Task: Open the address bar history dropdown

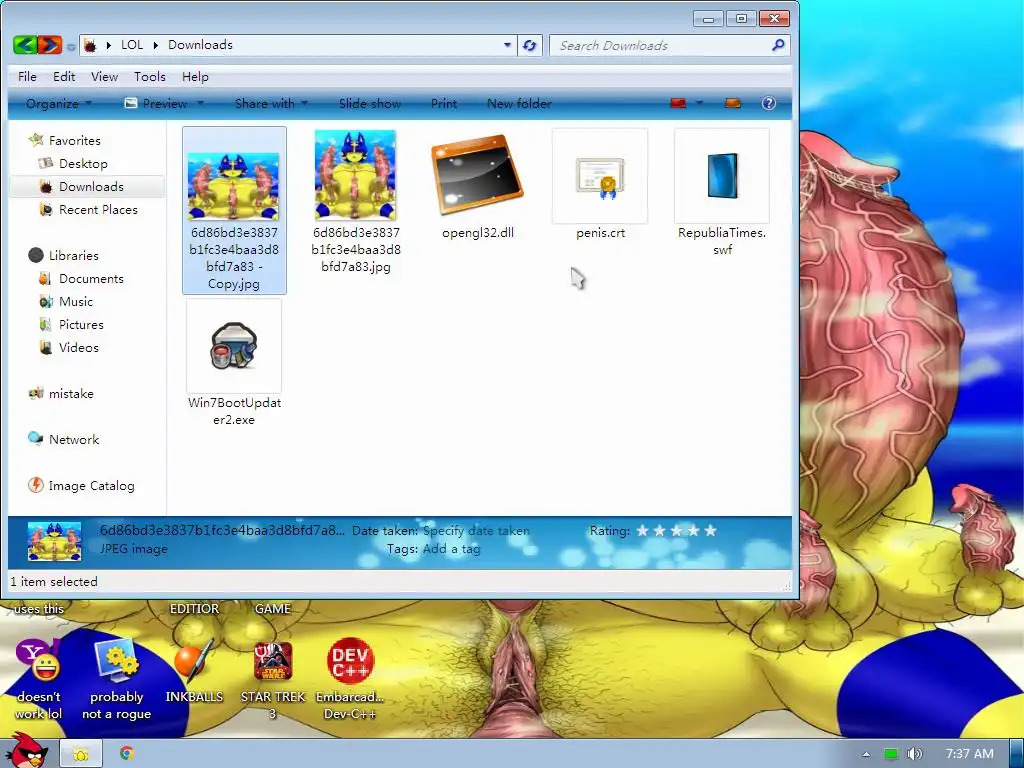Action: [507, 45]
